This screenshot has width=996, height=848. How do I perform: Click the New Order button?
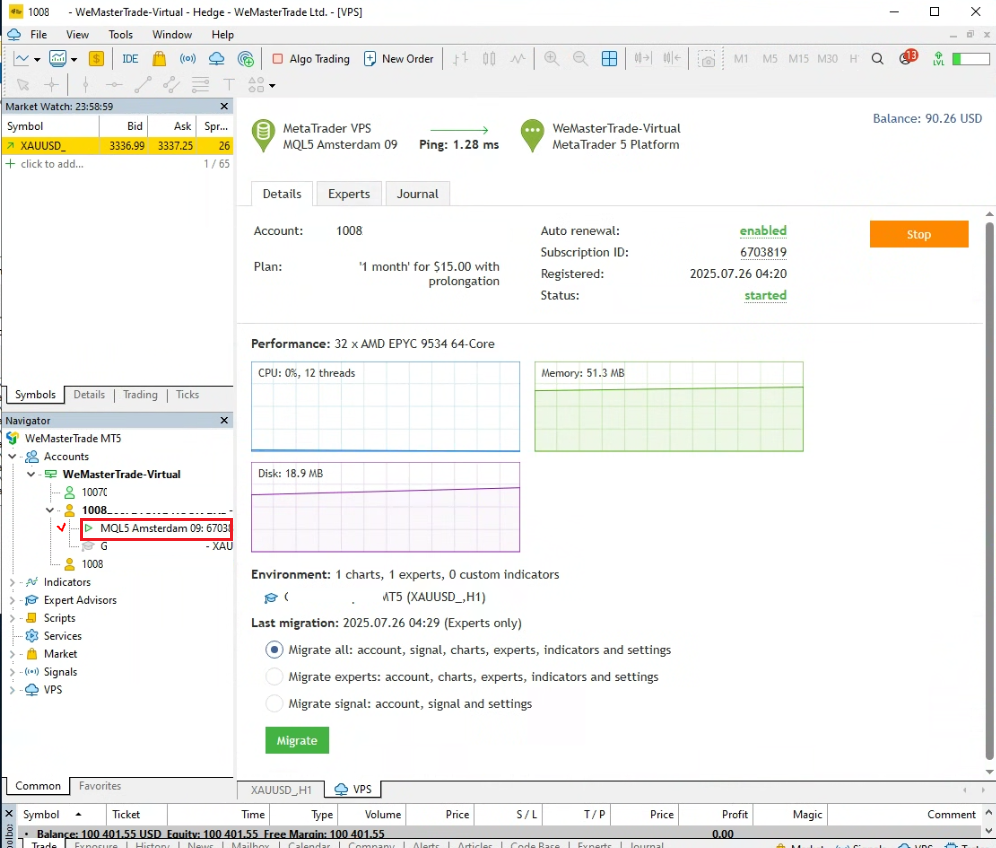[x=398, y=59]
